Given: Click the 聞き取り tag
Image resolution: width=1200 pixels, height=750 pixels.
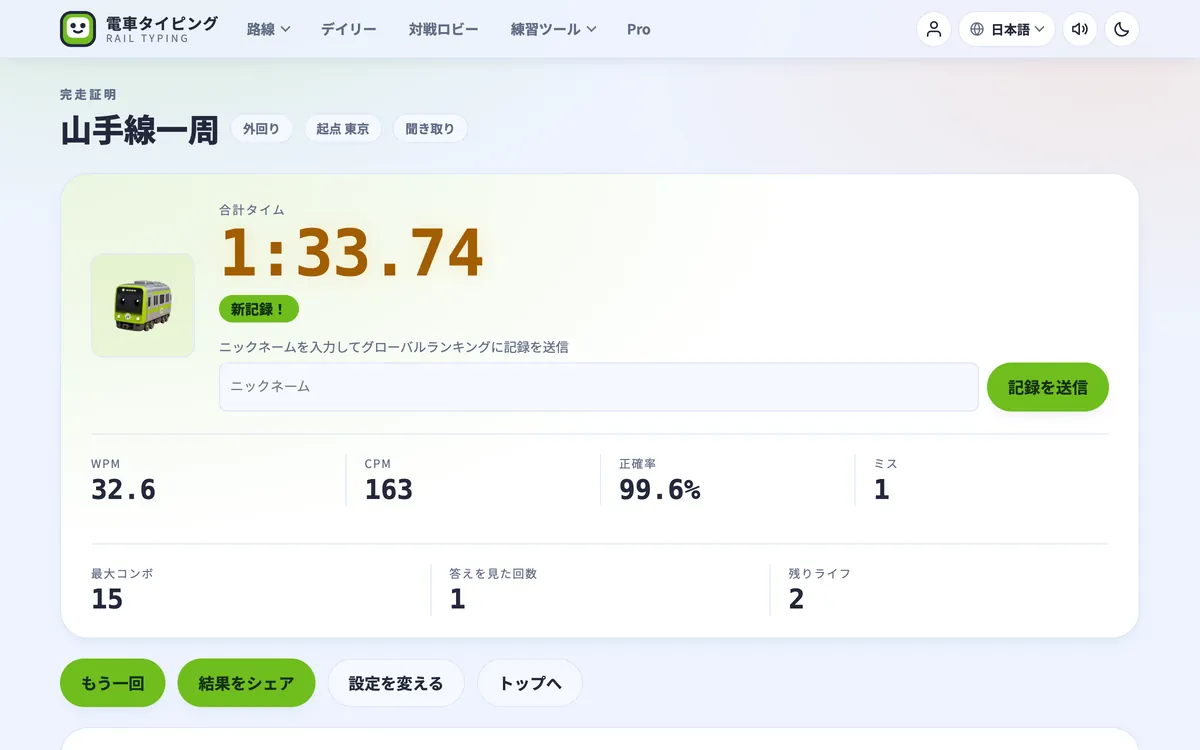Looking at the screenshot, I should [x=430, y=129].
